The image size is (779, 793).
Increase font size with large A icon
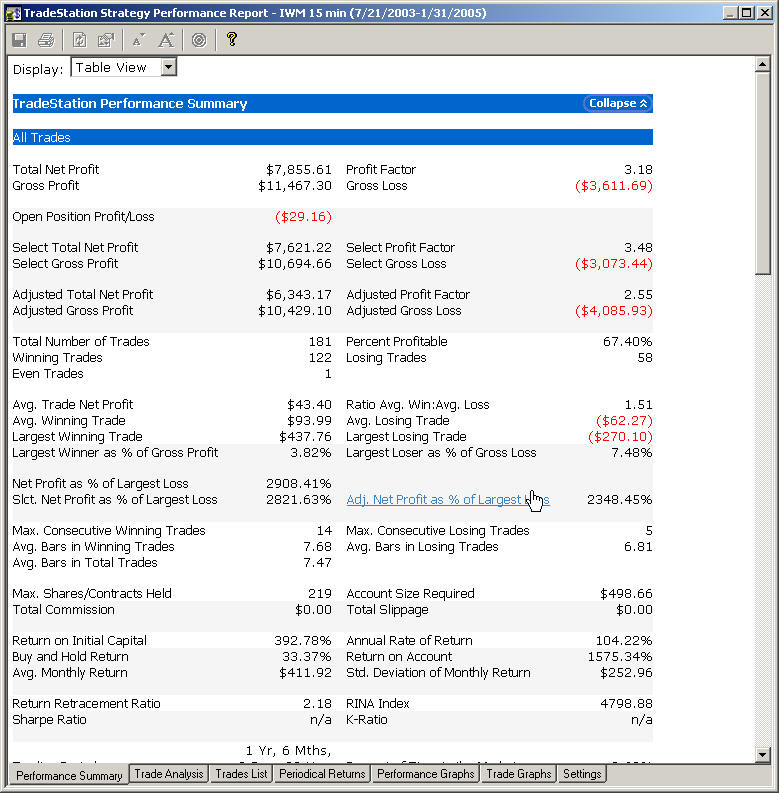166,40
